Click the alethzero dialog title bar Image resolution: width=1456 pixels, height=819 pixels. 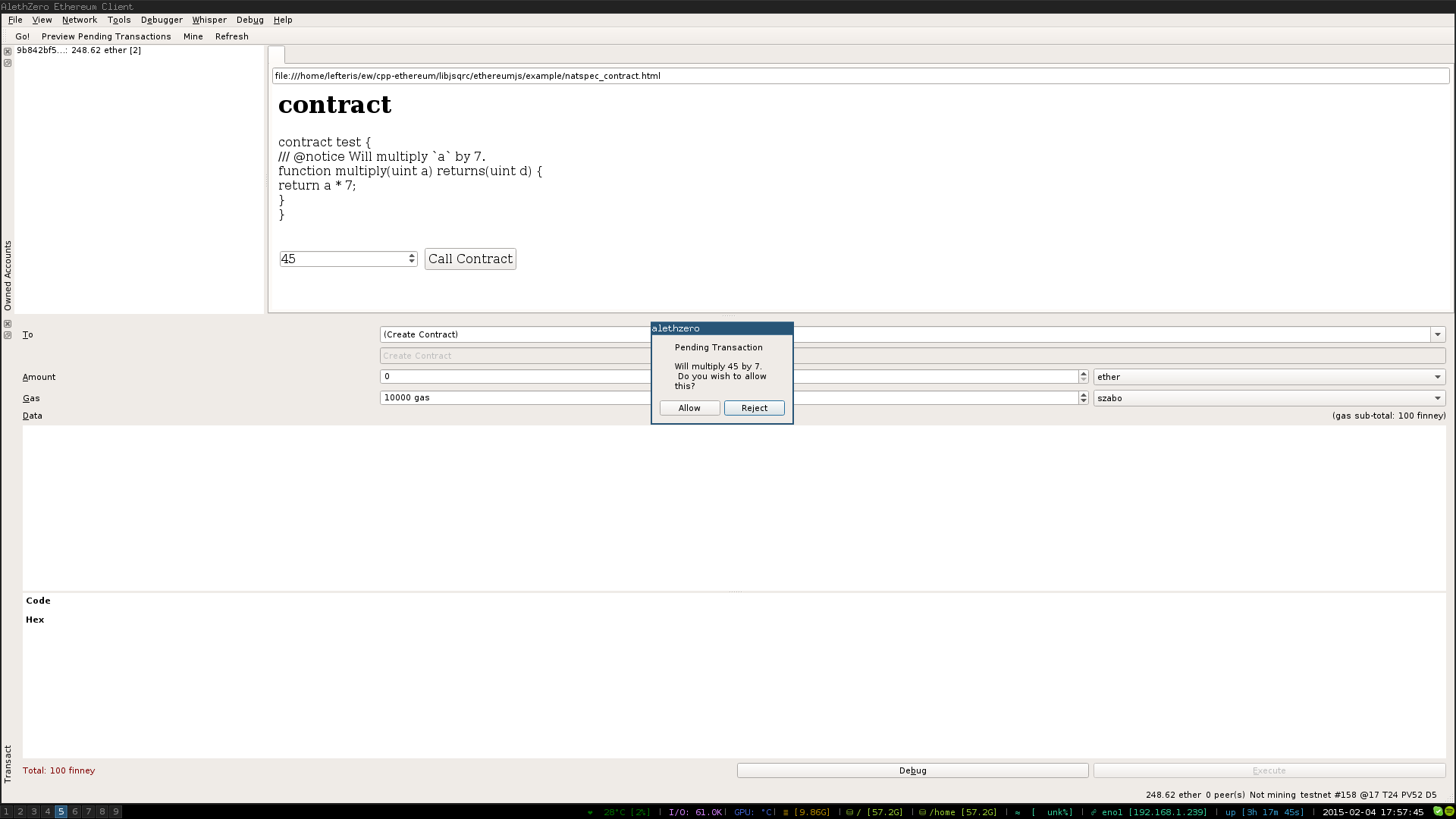click(x=722, y=328)
